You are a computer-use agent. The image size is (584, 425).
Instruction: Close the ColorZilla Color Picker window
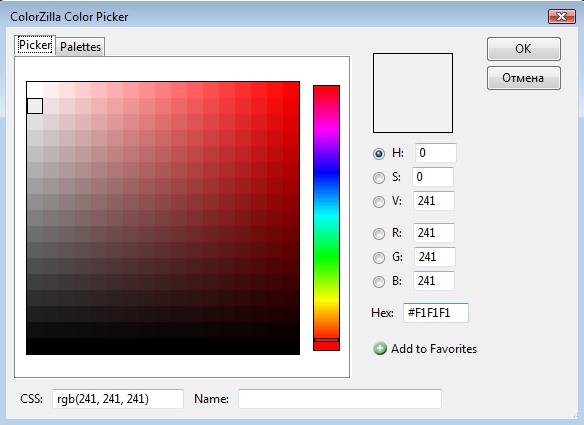click(562, 16)
